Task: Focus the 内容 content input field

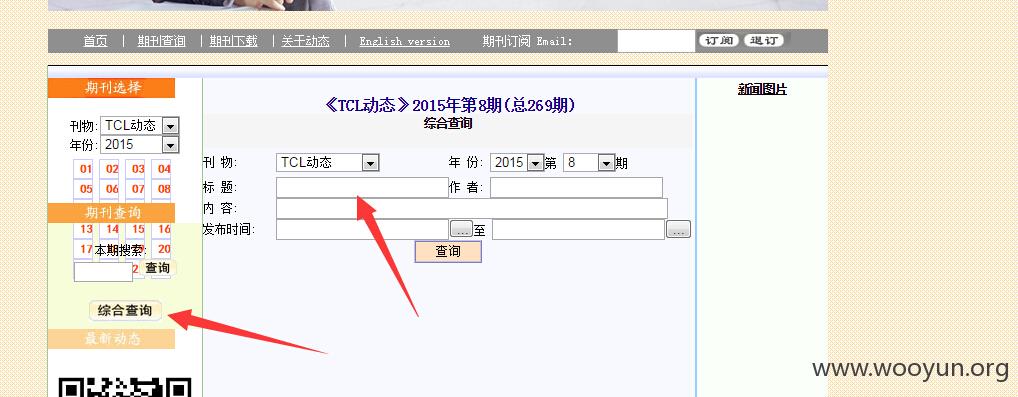Action: 472,209
